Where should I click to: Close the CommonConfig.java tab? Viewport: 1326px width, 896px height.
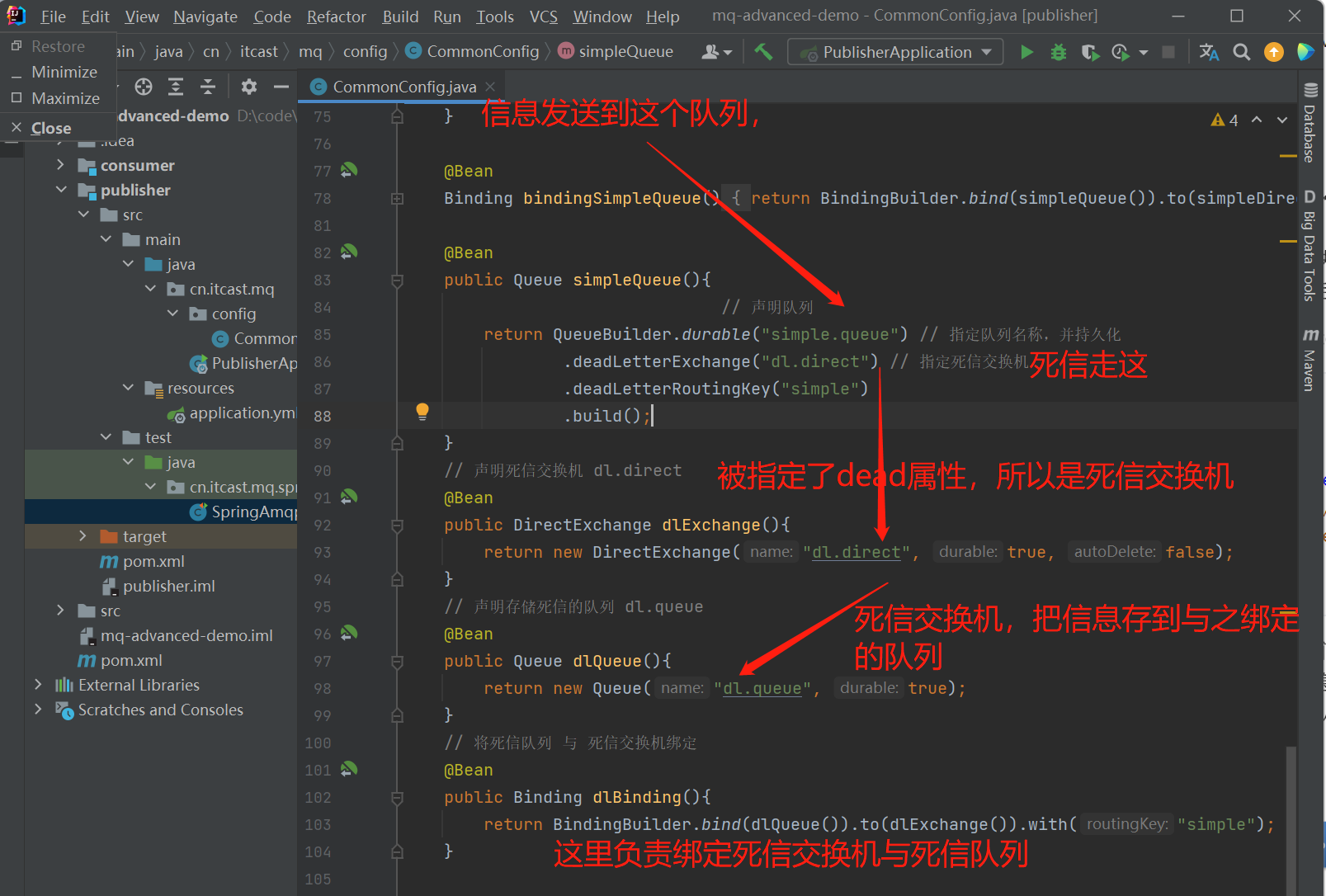click(x=490, y=87)
